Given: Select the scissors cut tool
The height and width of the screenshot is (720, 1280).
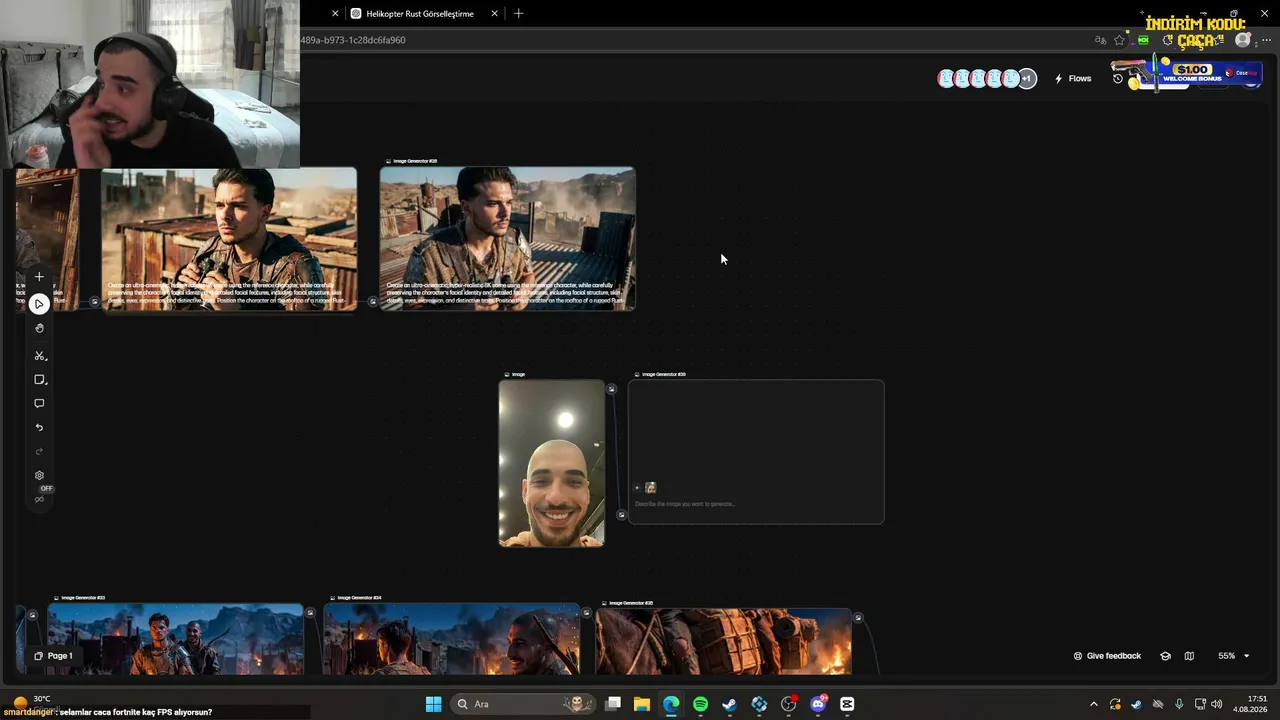Looking at the screenshot, I should coord(39,356).
